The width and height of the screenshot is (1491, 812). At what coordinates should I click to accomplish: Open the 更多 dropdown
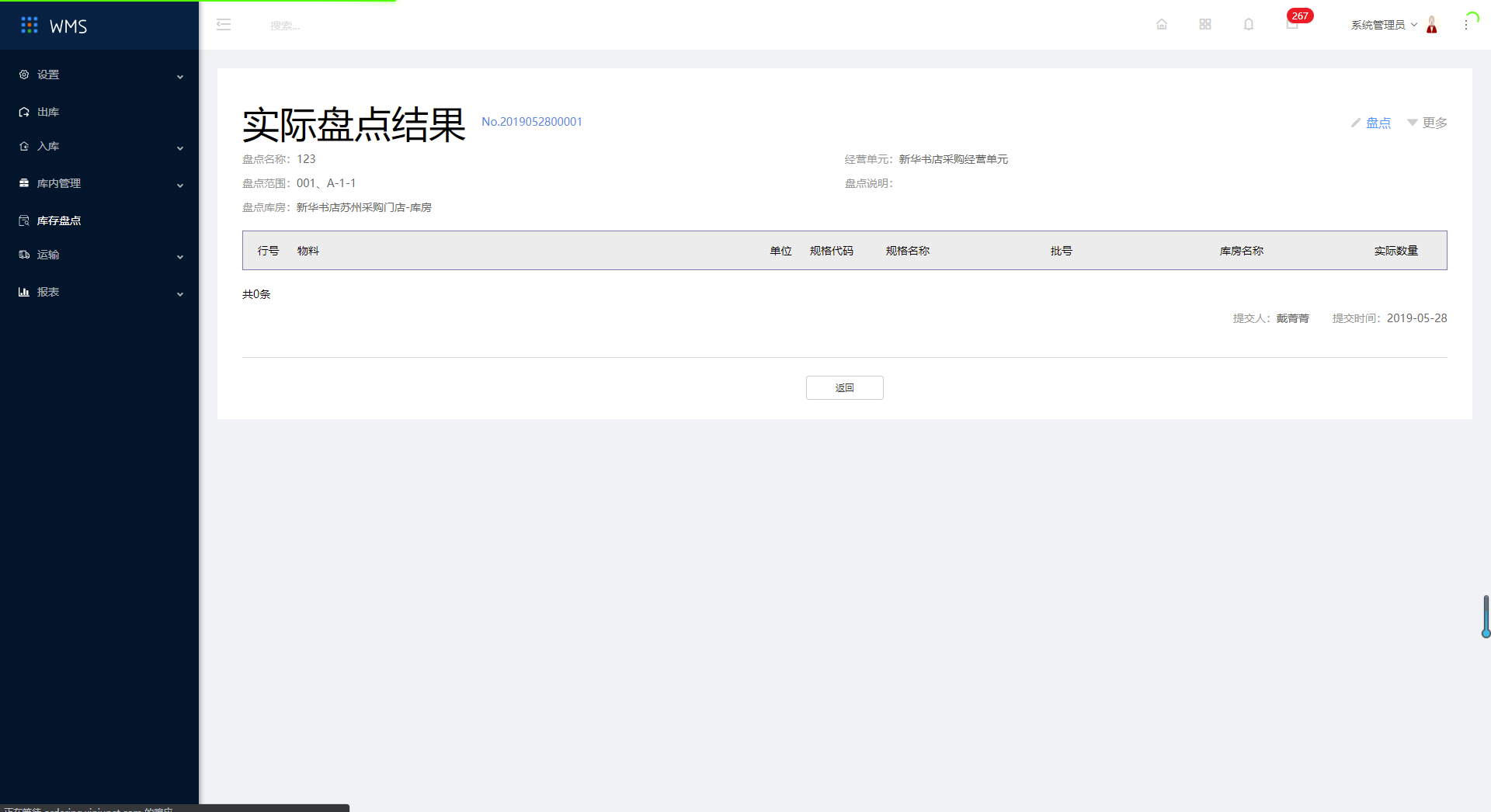pos(1427,123)
